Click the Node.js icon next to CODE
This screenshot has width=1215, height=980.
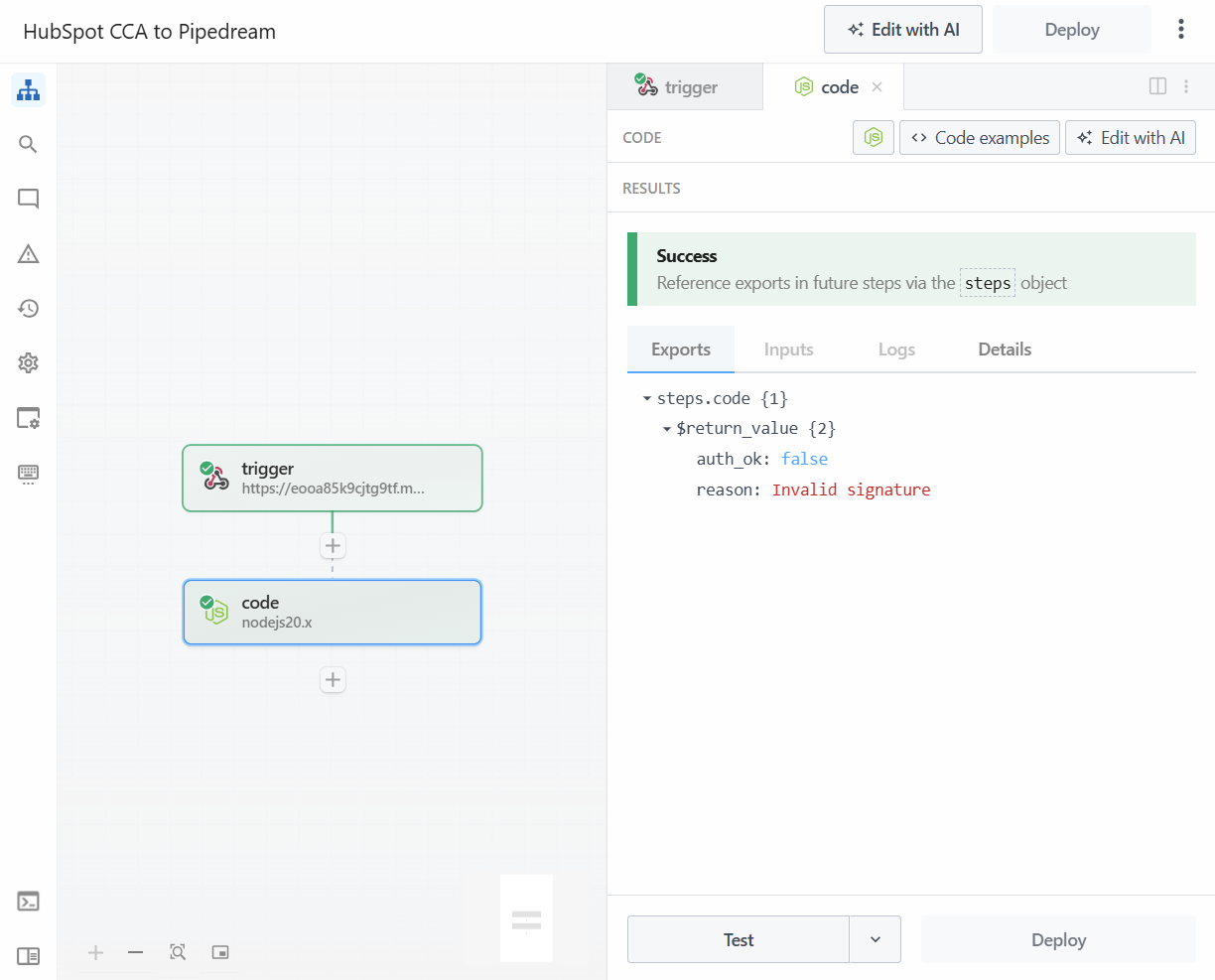coord(873,137)
